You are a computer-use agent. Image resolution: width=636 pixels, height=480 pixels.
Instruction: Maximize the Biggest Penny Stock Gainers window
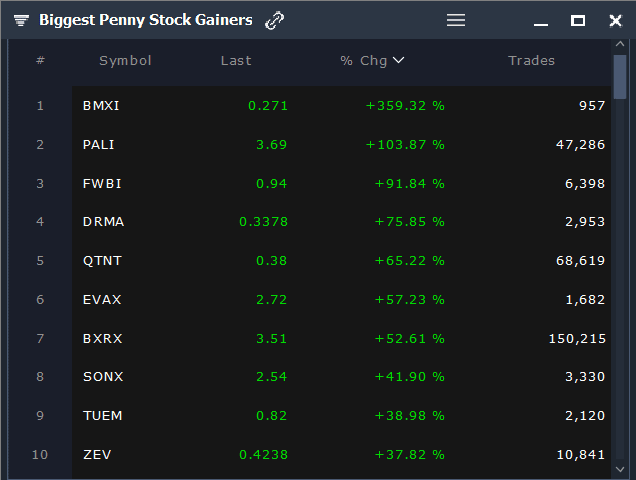click(578, 20)
